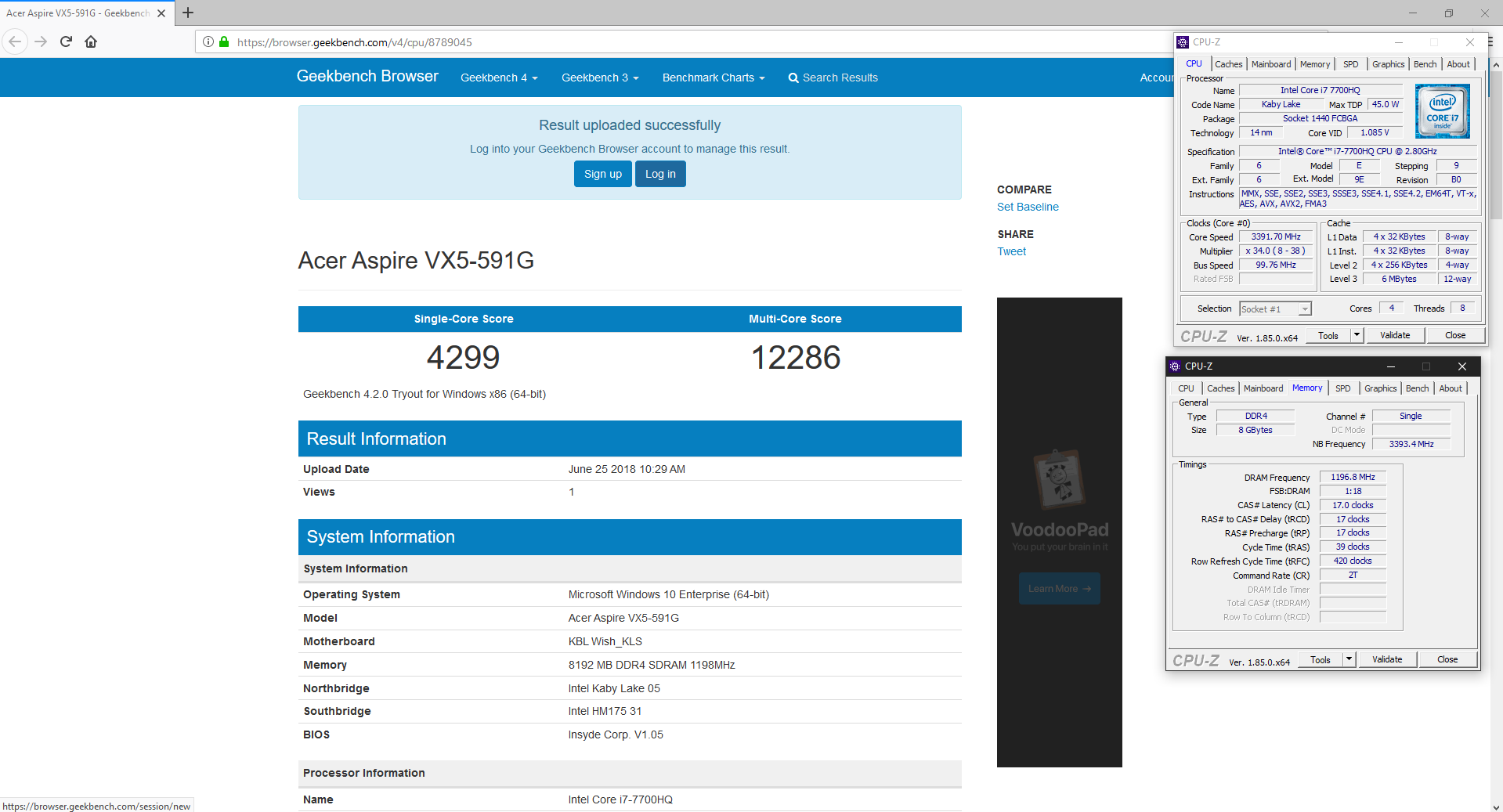Screen dimensions: 1503x812
Task: Select Bench tab in lower CPU-Z window
Action: [x=1417, y=388]
